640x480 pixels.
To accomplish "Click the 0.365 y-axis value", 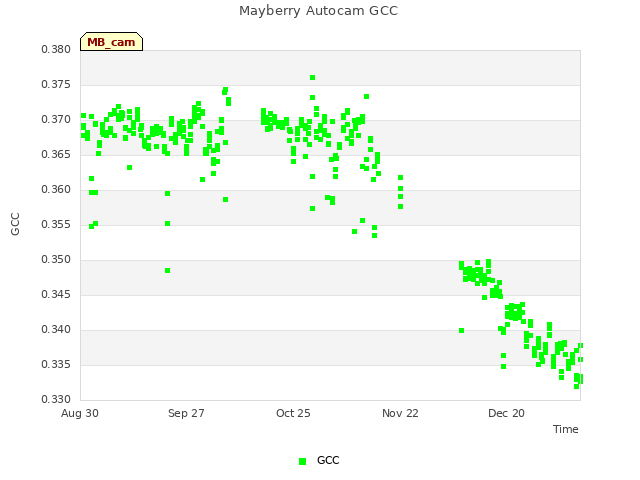I will pyautogui.click(x=56, y=155).
